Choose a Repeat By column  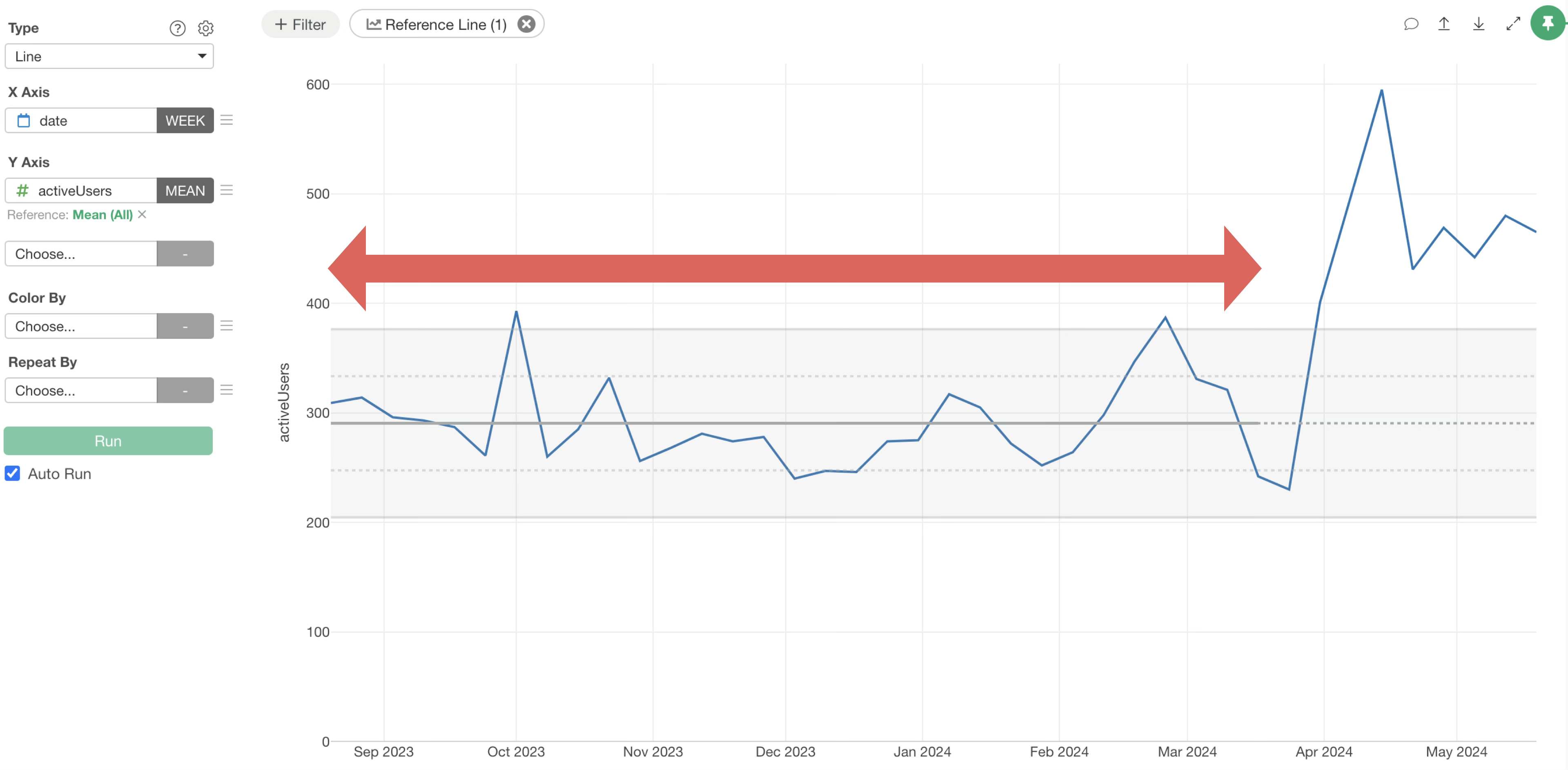(81, 390)
